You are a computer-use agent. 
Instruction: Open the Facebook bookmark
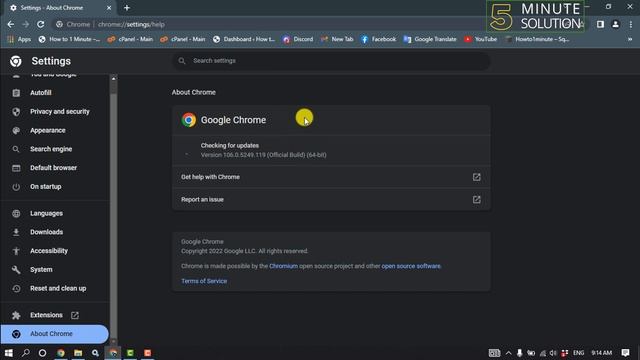tap(378, 39)
